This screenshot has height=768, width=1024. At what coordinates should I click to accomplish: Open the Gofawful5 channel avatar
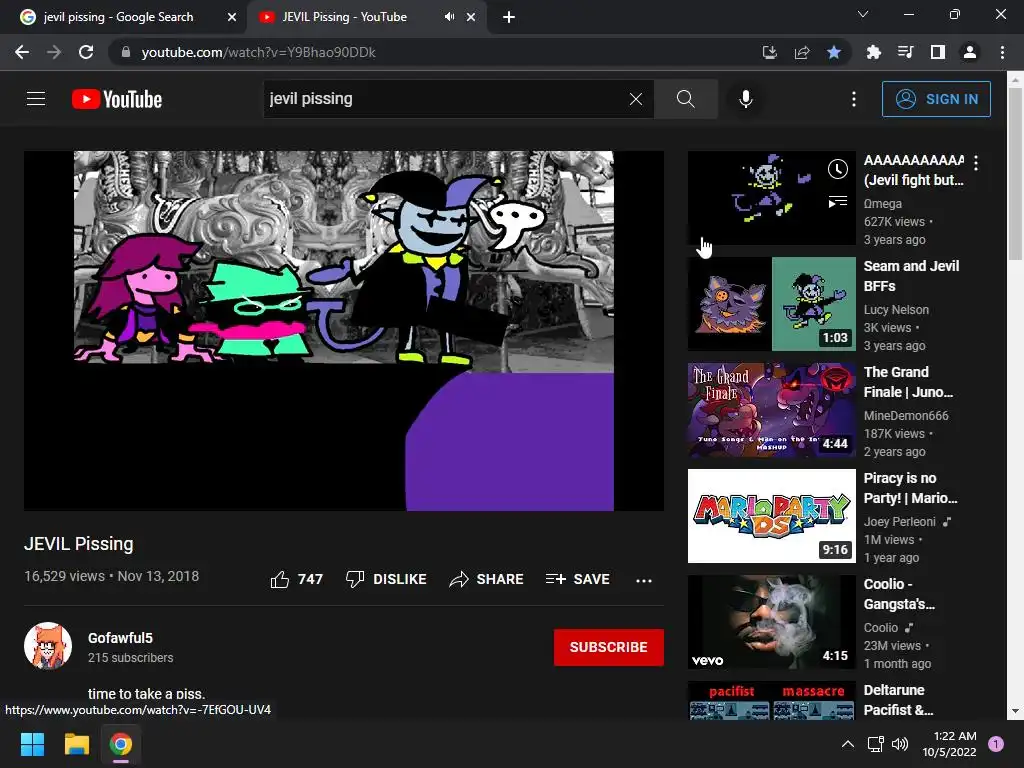48,646
